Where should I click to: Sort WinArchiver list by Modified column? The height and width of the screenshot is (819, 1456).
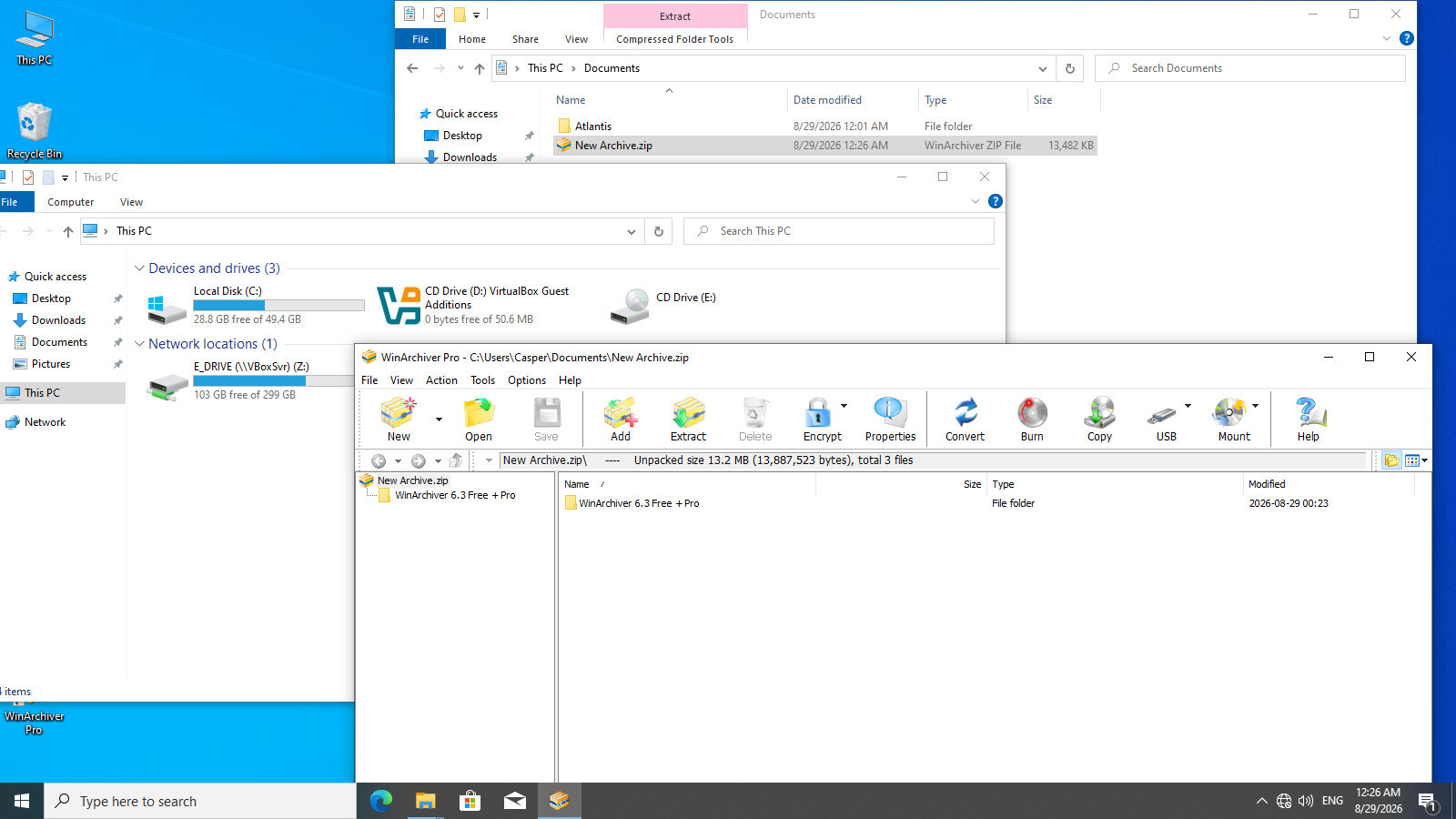pyautogui.click(x=1329, y=484)
